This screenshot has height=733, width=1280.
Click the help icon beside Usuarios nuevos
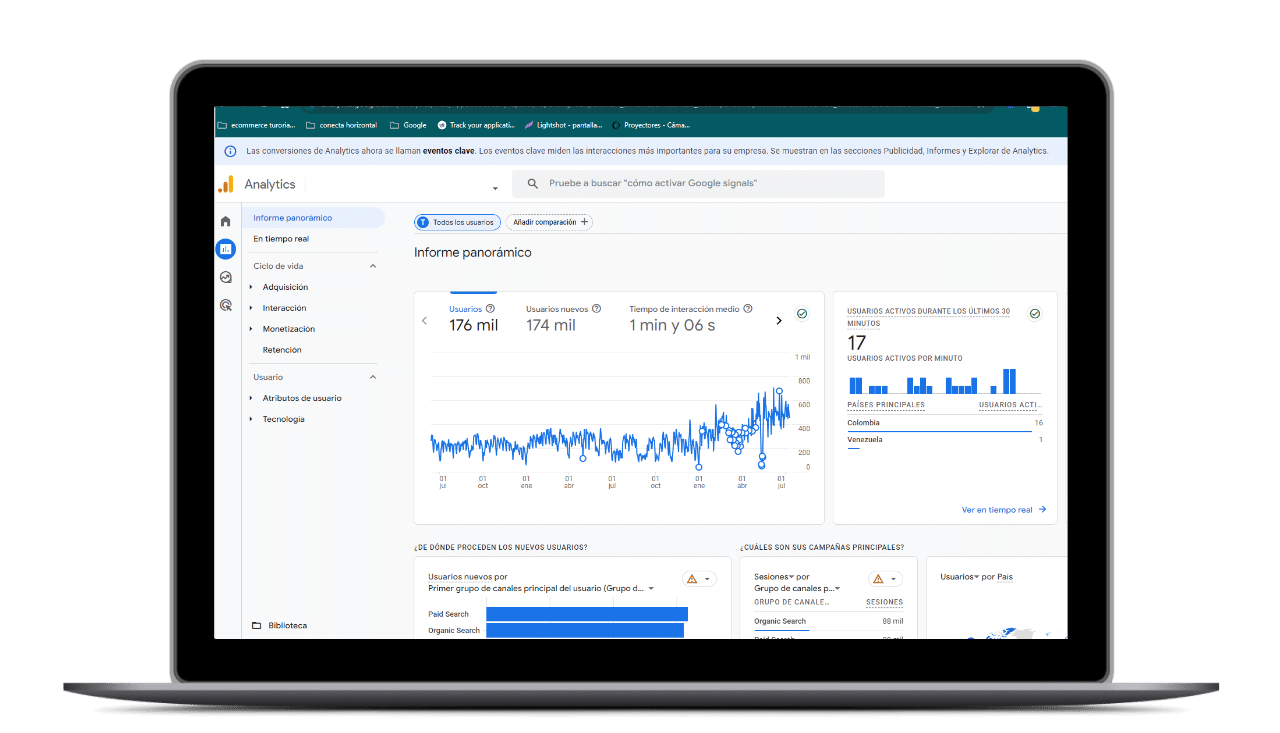[x=597, y=309]
